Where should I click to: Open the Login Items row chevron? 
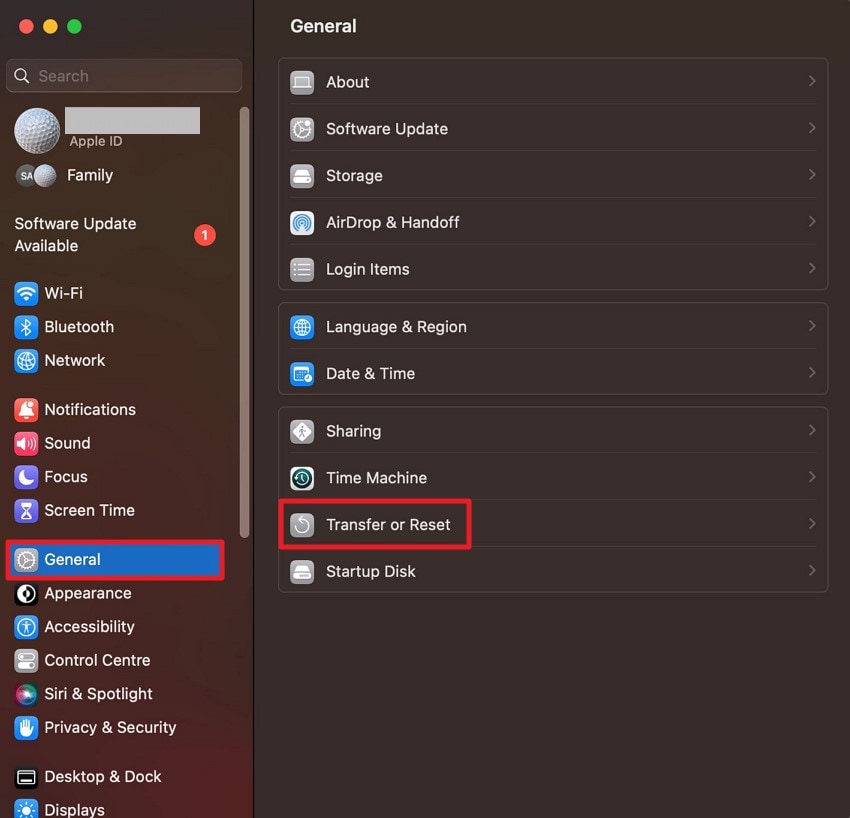coord(812,268)
